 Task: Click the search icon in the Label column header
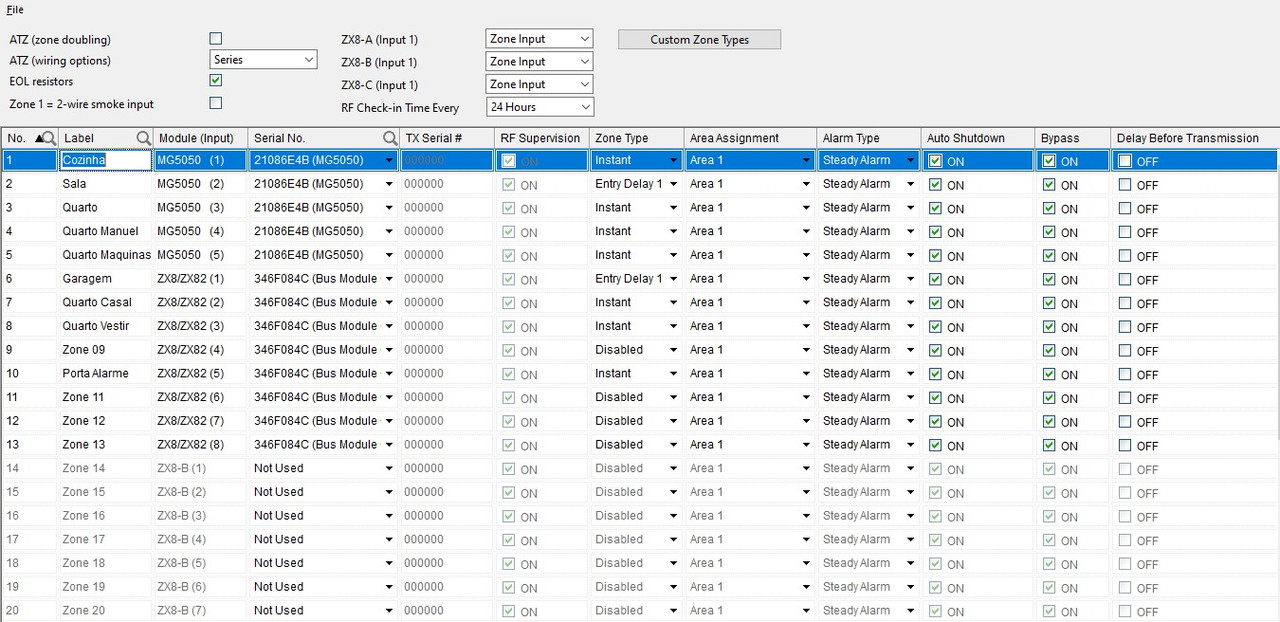(144, 138)
